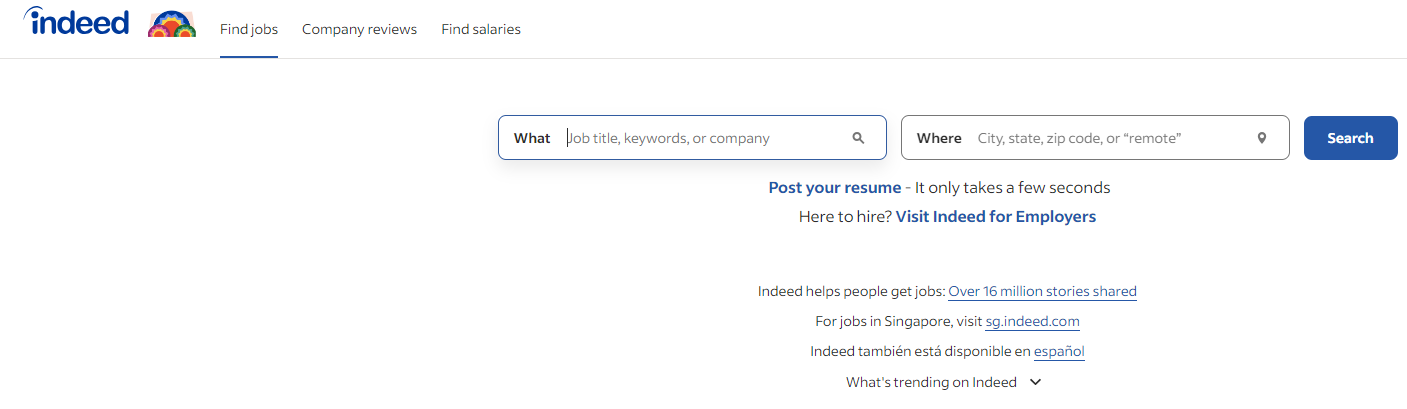Open Over 16 million stories shared link

[x=1042, y=292]
